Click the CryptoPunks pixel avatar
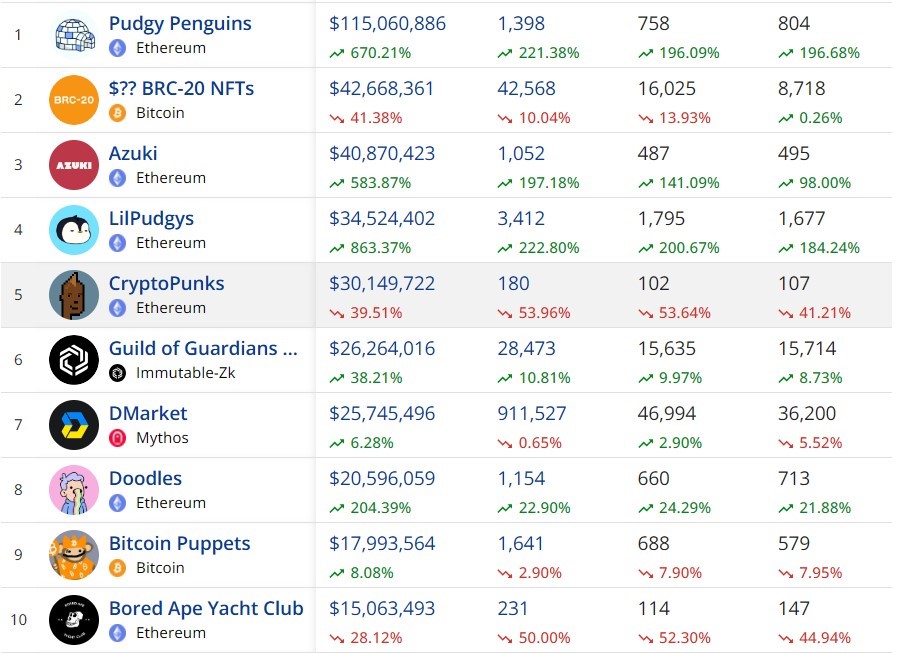Image resolution: width=898 pixels, height=653 pixels. (x=74, y=295)
